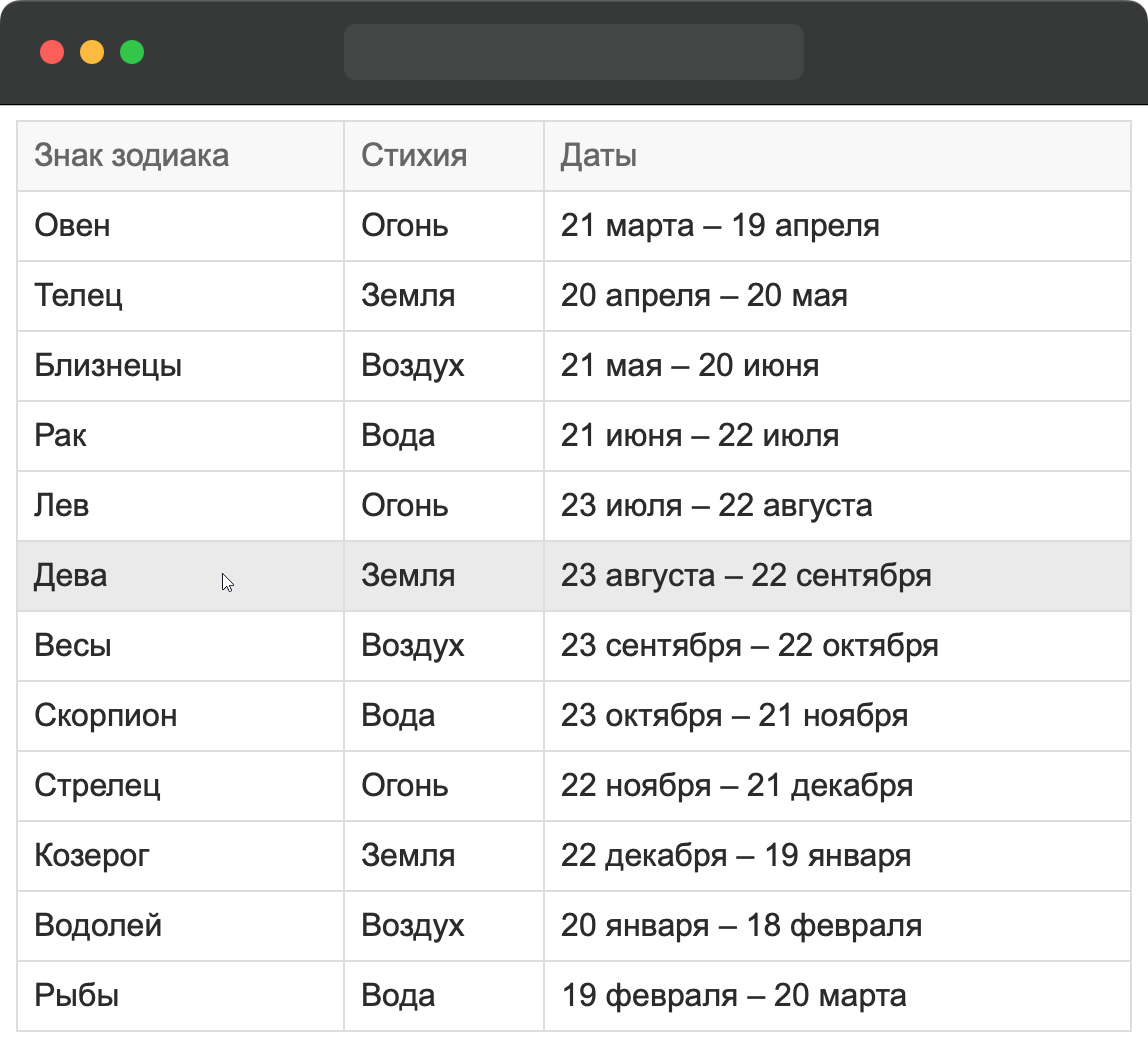
Task: Select the 'Овен' cell
Action: pos(72,226)
